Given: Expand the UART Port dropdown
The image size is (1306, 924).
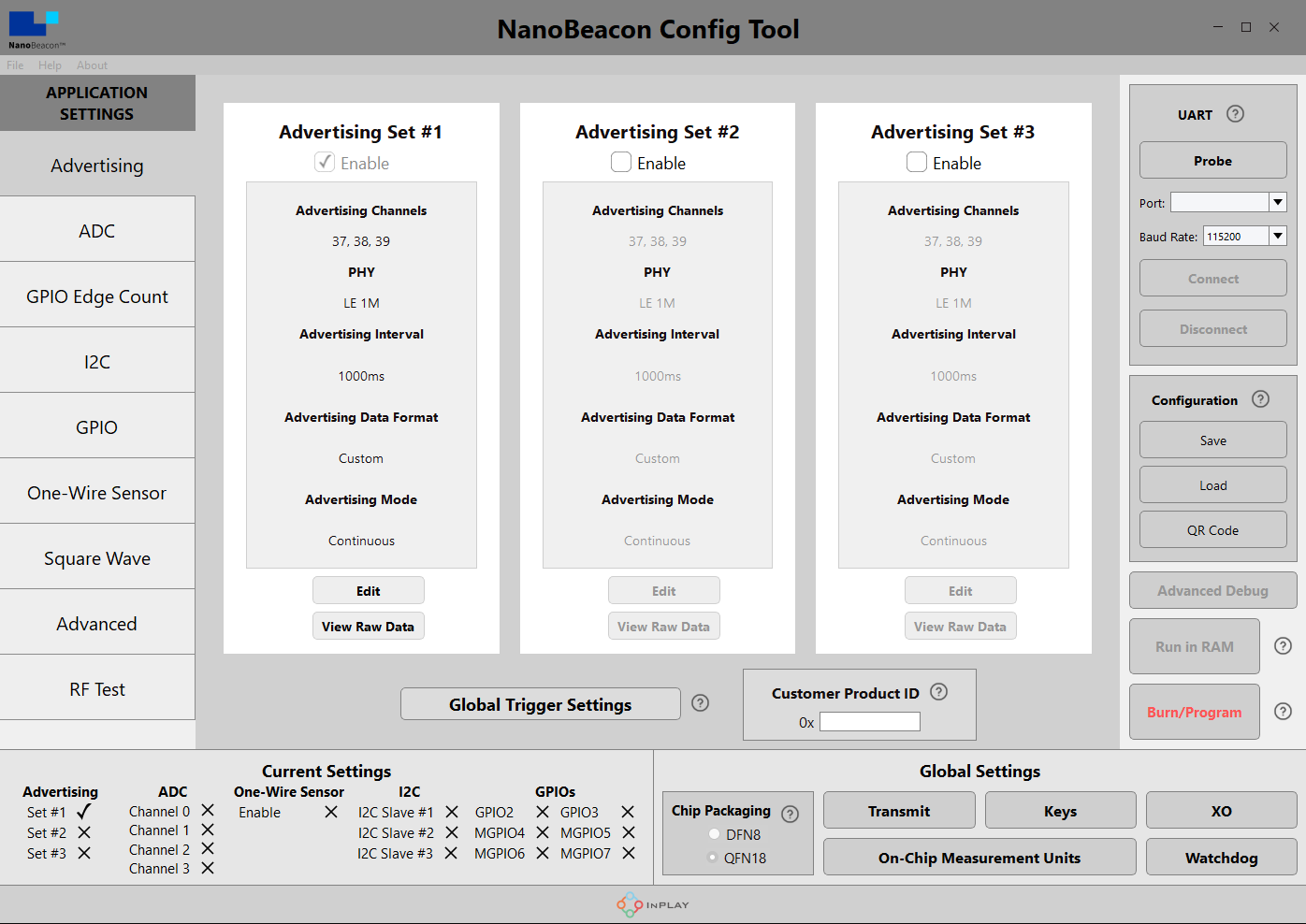Looking at the screenshot, I should coord(1278,202).
